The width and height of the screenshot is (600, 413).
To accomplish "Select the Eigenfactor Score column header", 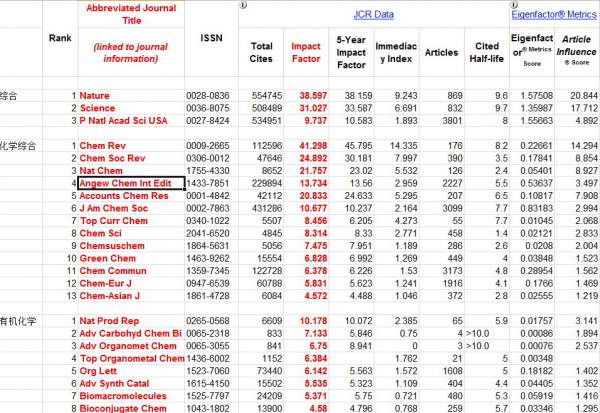I will [x=532, y=50].
